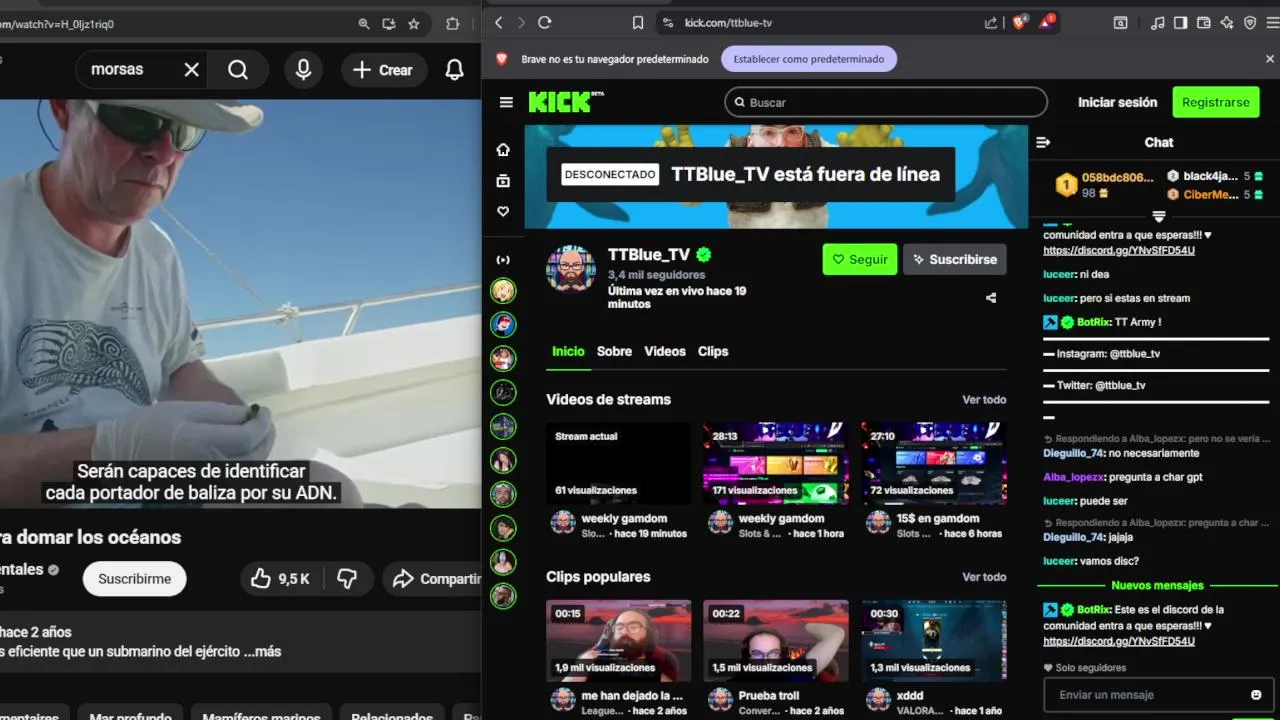Click 'Ver todo' next to Videos de streams
Image resolution: width=1280 pixels, height=720 pixels.
[984, 399]
